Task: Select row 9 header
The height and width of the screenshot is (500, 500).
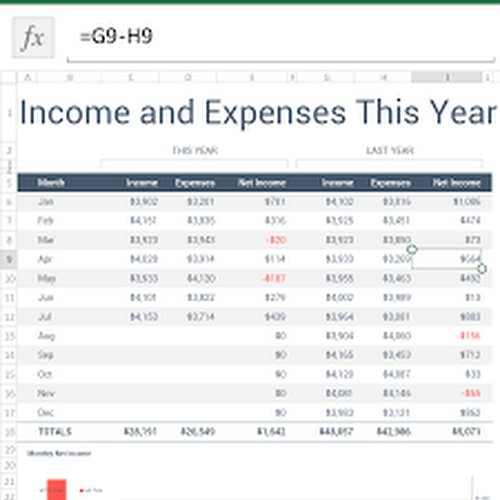Action: coord(9,259)
